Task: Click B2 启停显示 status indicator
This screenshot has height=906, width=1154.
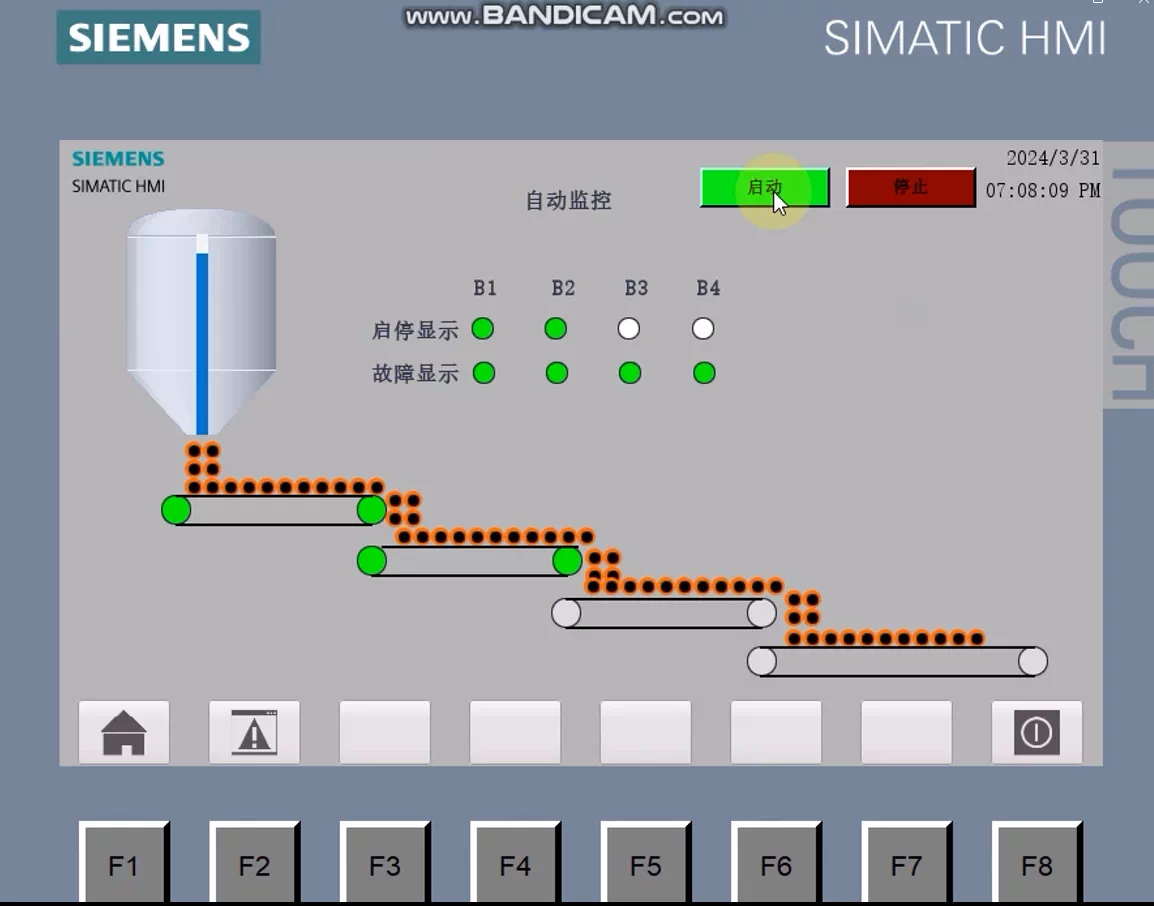Action: 556,329
